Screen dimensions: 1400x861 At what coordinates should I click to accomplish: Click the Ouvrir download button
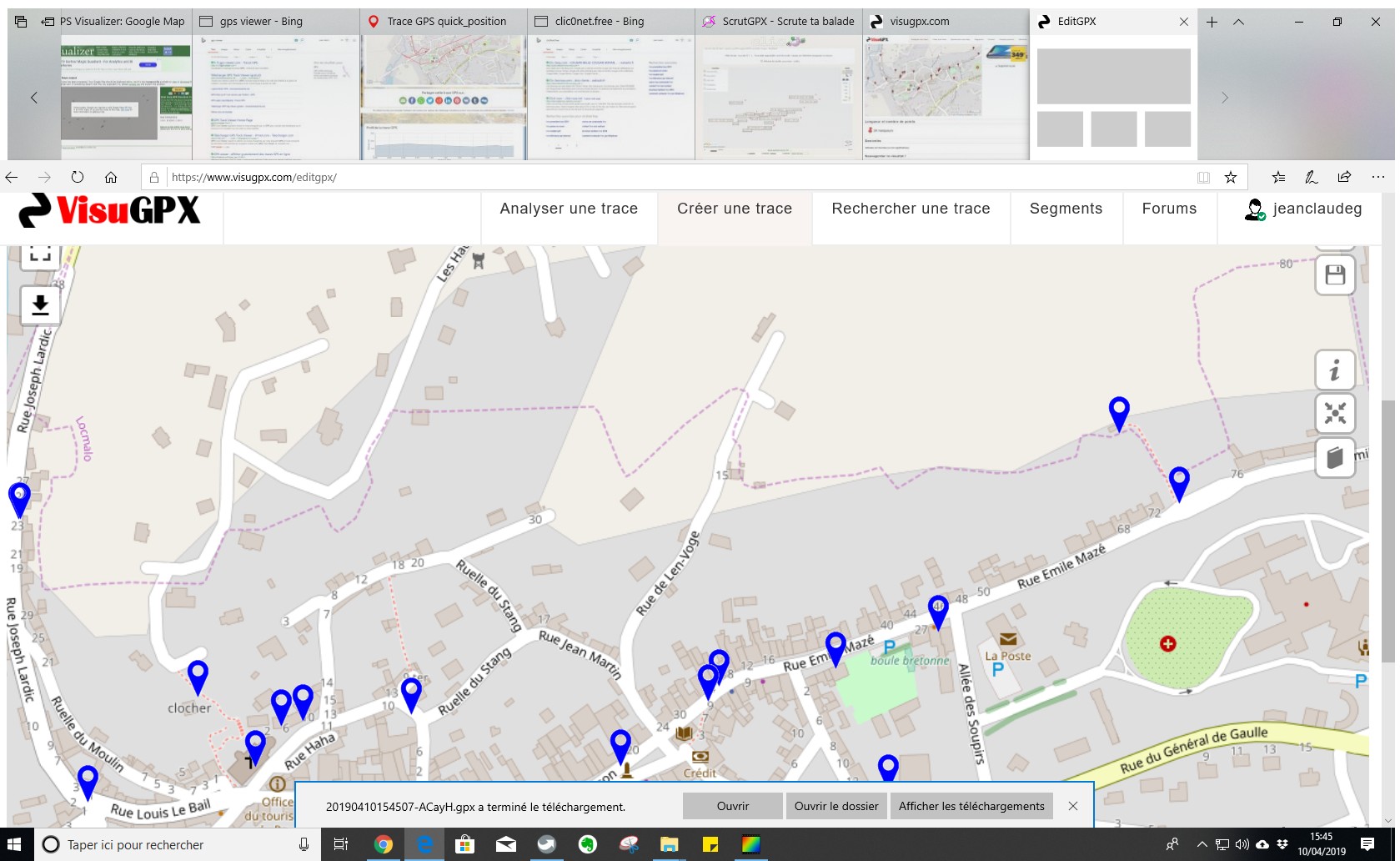[732, 806]
